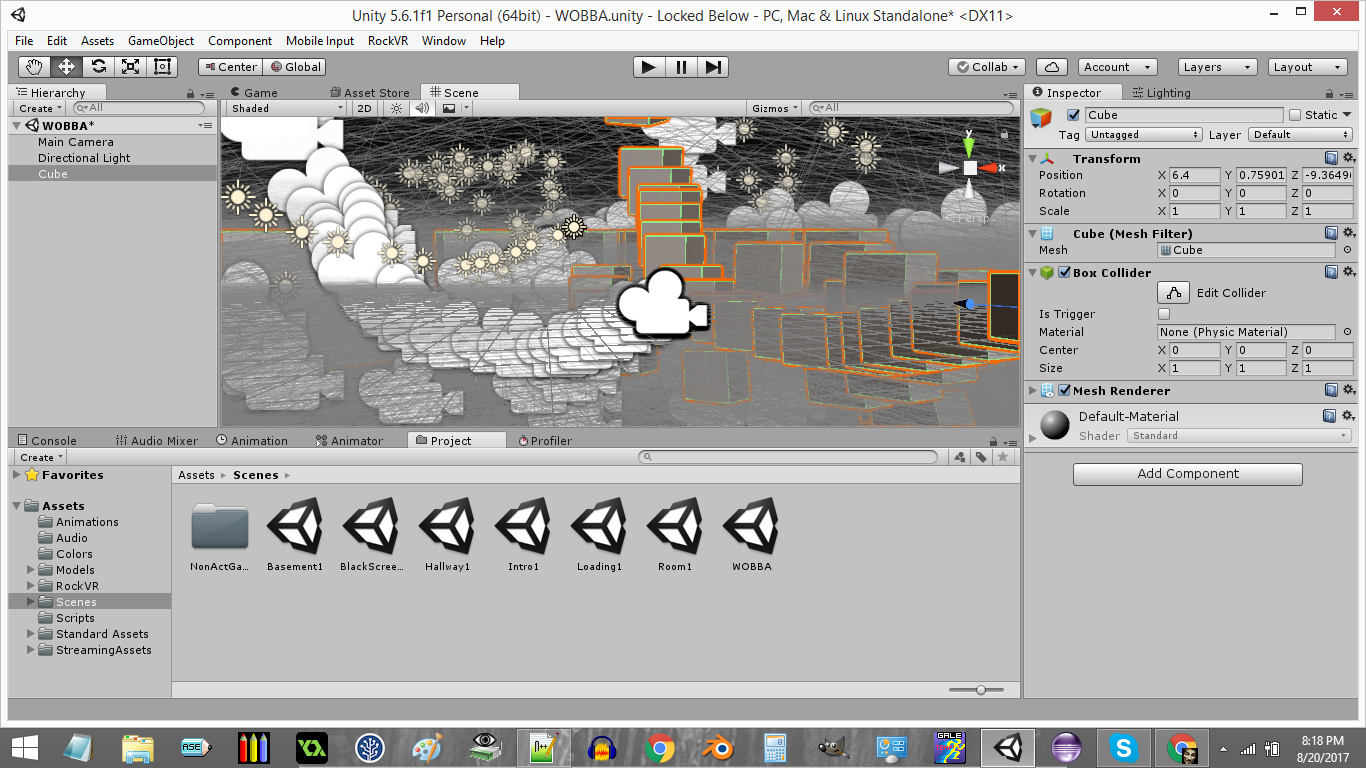Toggle the Cube active checkbox
This screenshot has height=768, width=1366.
click(1074, 115)
